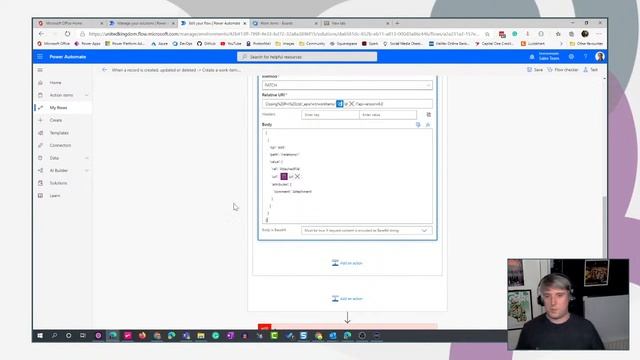Open Connectors in the sidebar
The width and height of the screenshot is (640, 360).
(60, 145)
